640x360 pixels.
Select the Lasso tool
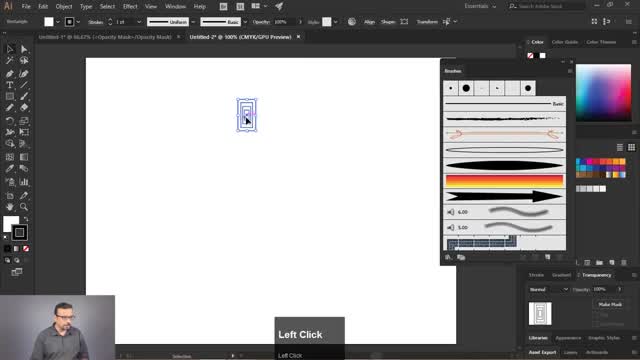click(x=24, y=61)
